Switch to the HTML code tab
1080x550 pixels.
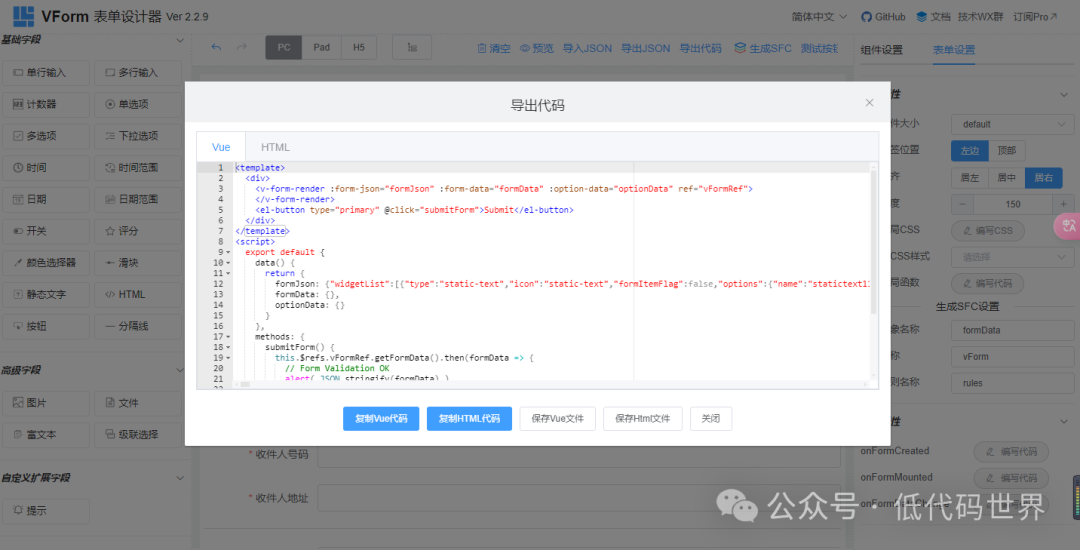tap(275, 147)
